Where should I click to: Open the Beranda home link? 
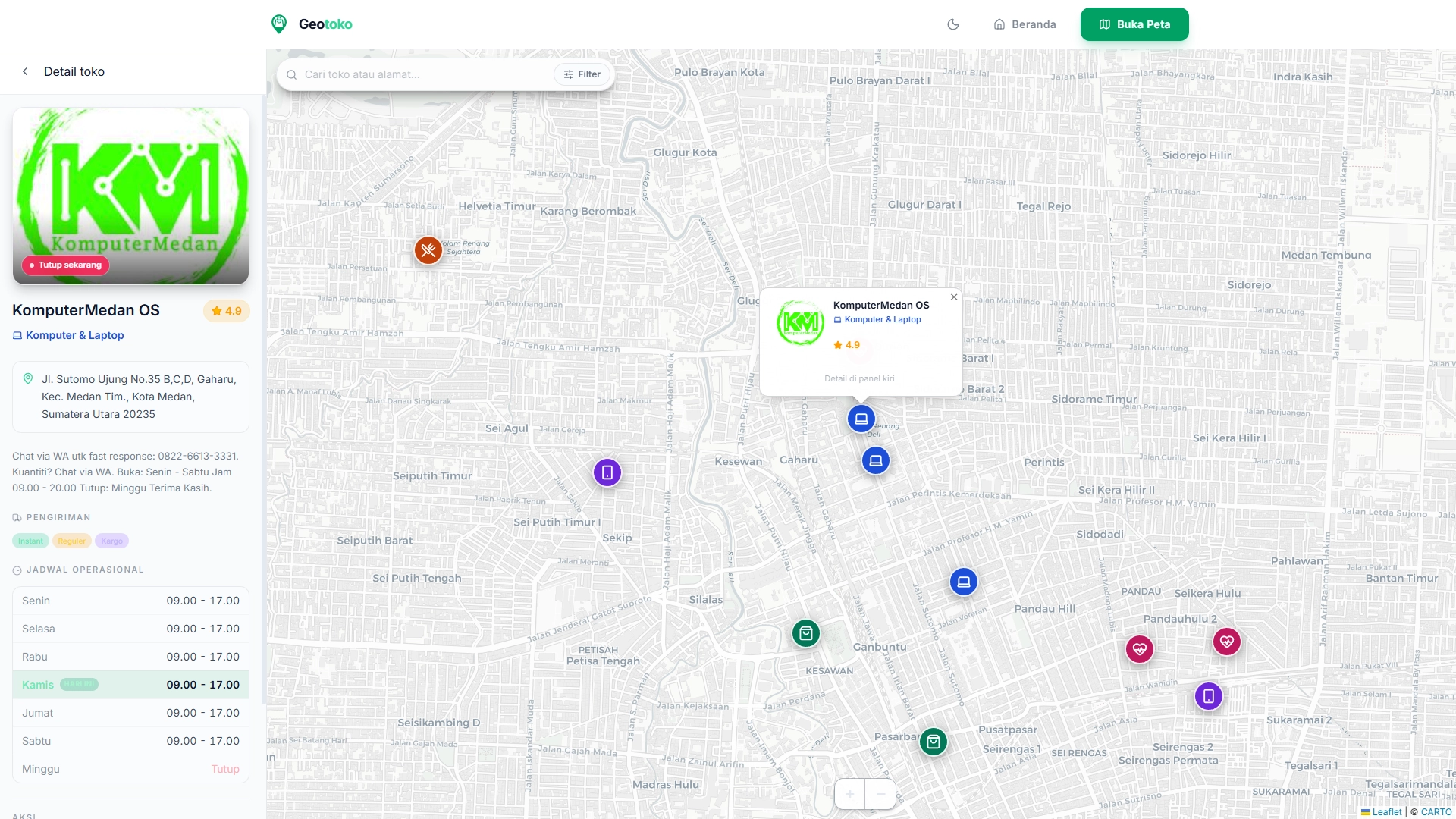click(1025, 24)
